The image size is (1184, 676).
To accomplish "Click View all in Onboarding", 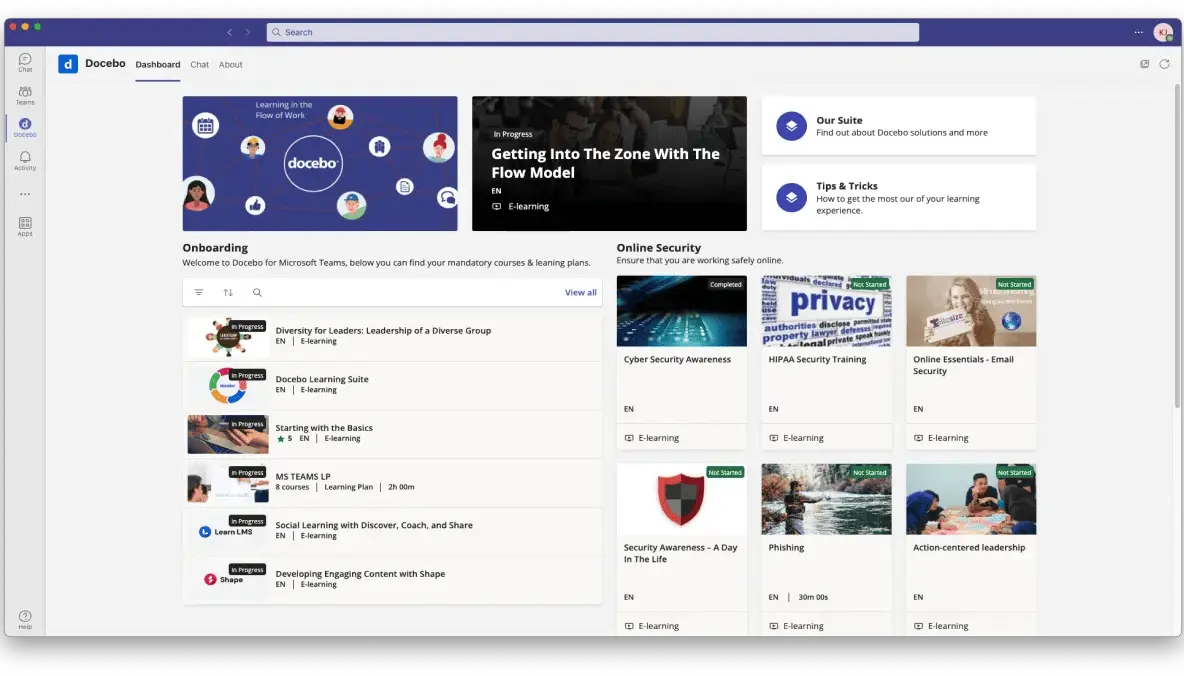I will [581, 292].
